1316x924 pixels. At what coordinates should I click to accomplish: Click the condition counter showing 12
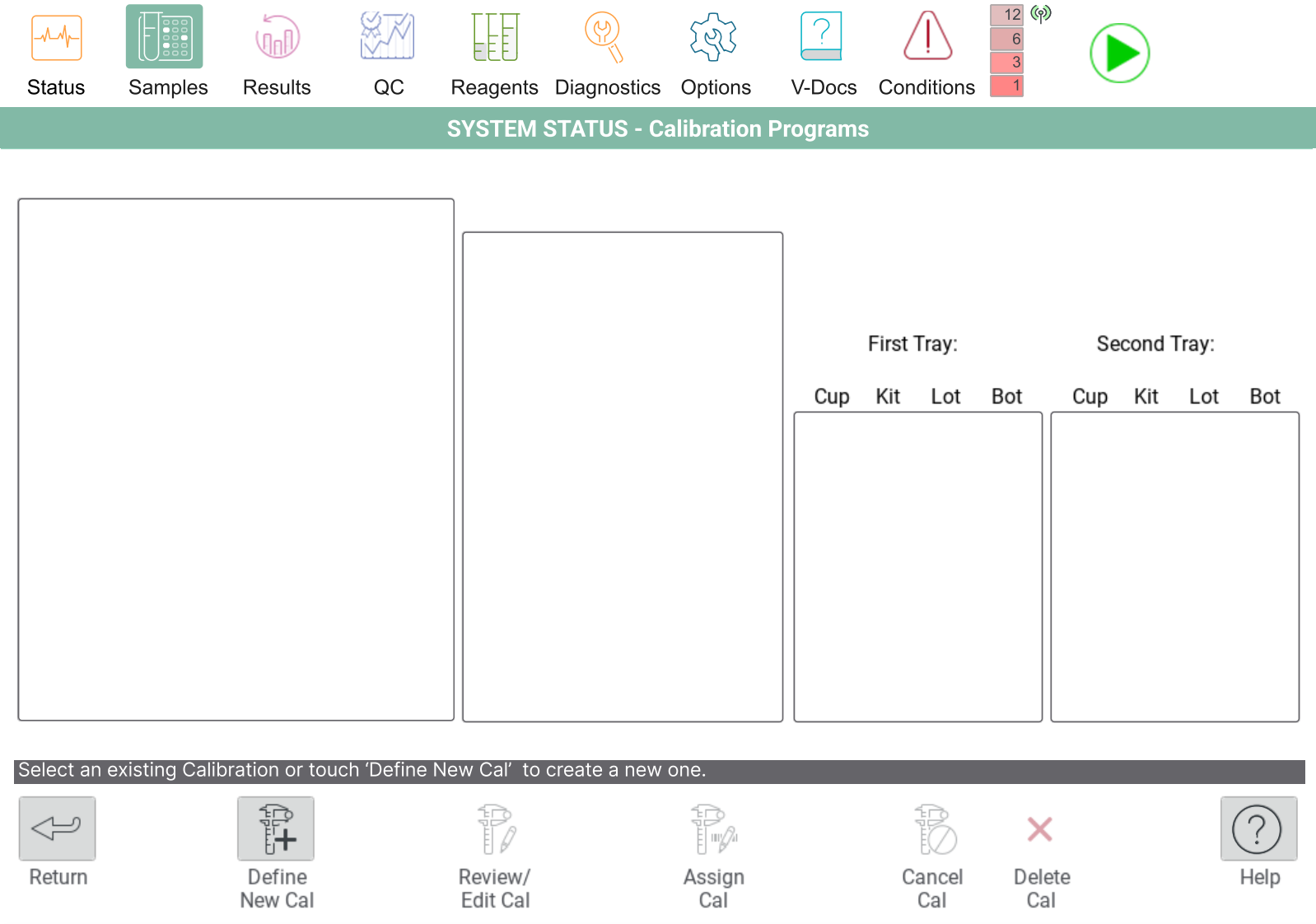pyautogui.click(x=1006, y=15)
